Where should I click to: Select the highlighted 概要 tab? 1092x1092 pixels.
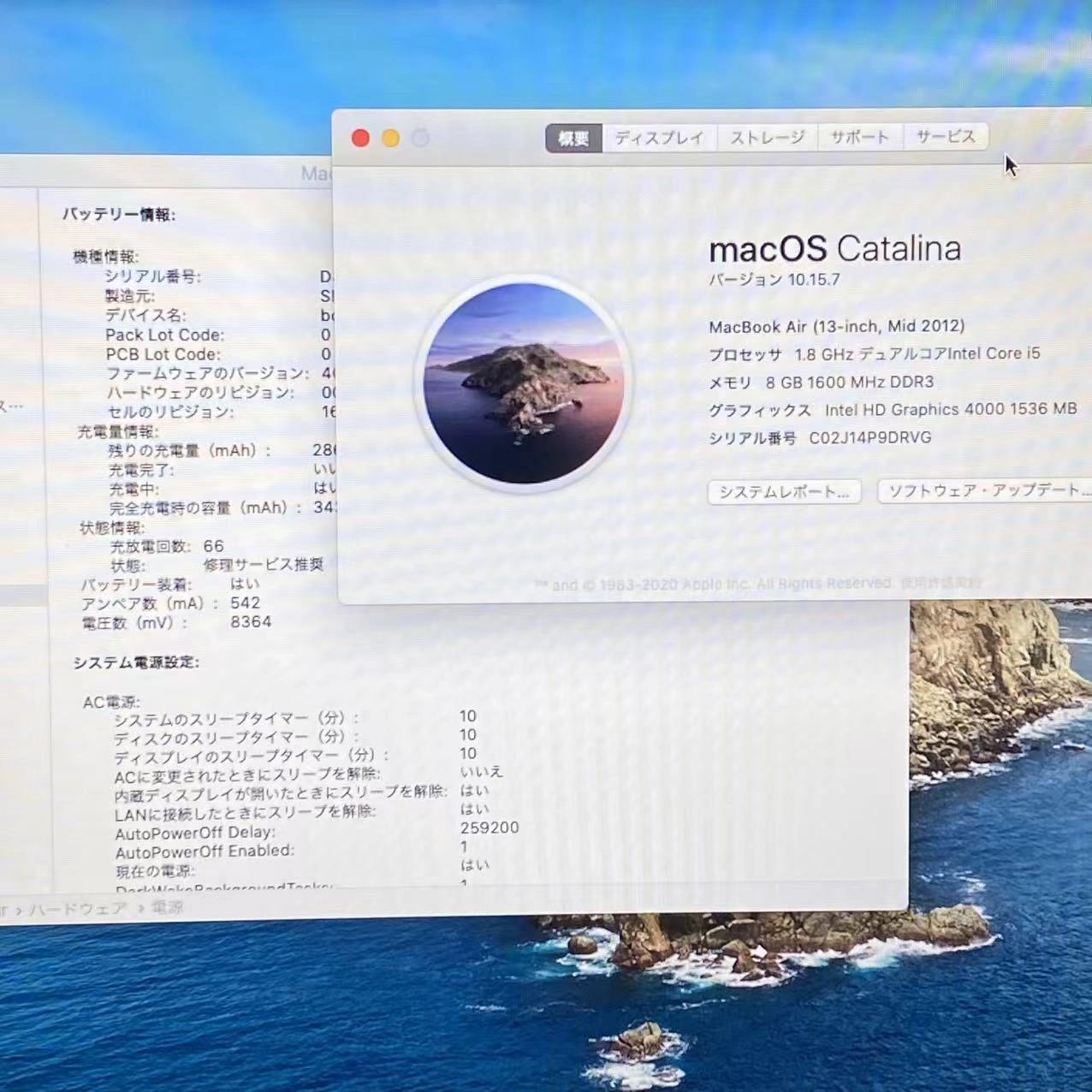click(572, 138)
